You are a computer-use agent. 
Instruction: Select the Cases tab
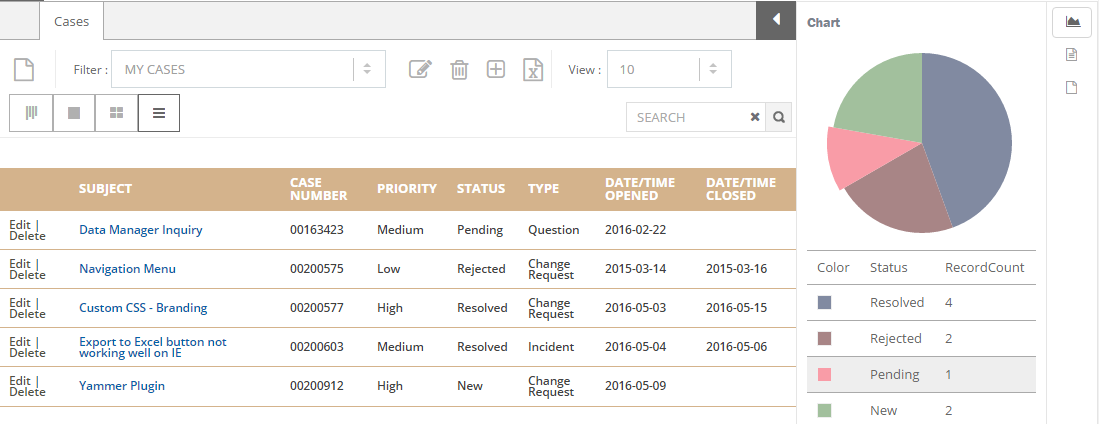pos(71,21)
